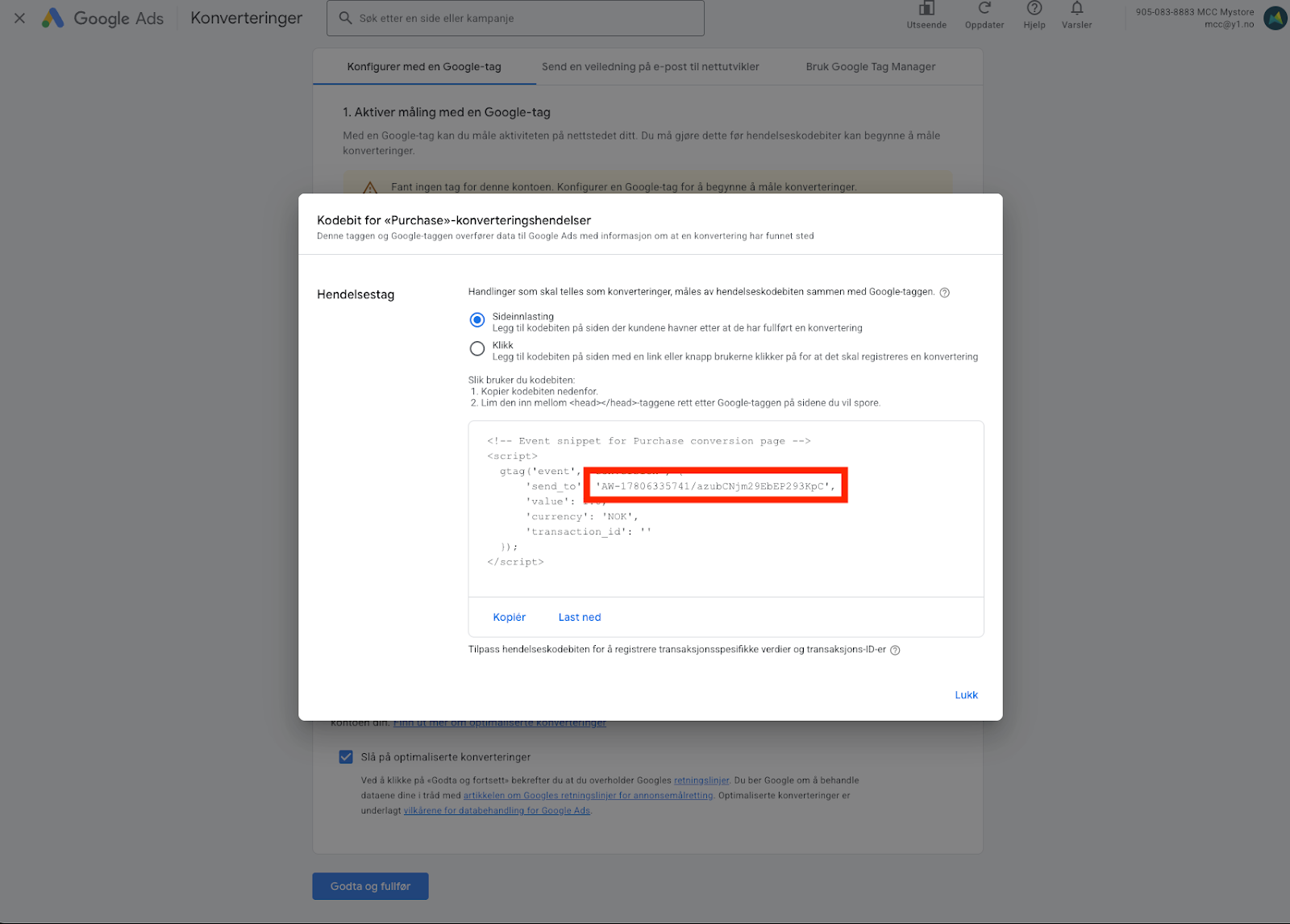Viewport: 1290px width, 924px height.
Task: Click the Hendelsestag section label
Action: click(356, 294)
